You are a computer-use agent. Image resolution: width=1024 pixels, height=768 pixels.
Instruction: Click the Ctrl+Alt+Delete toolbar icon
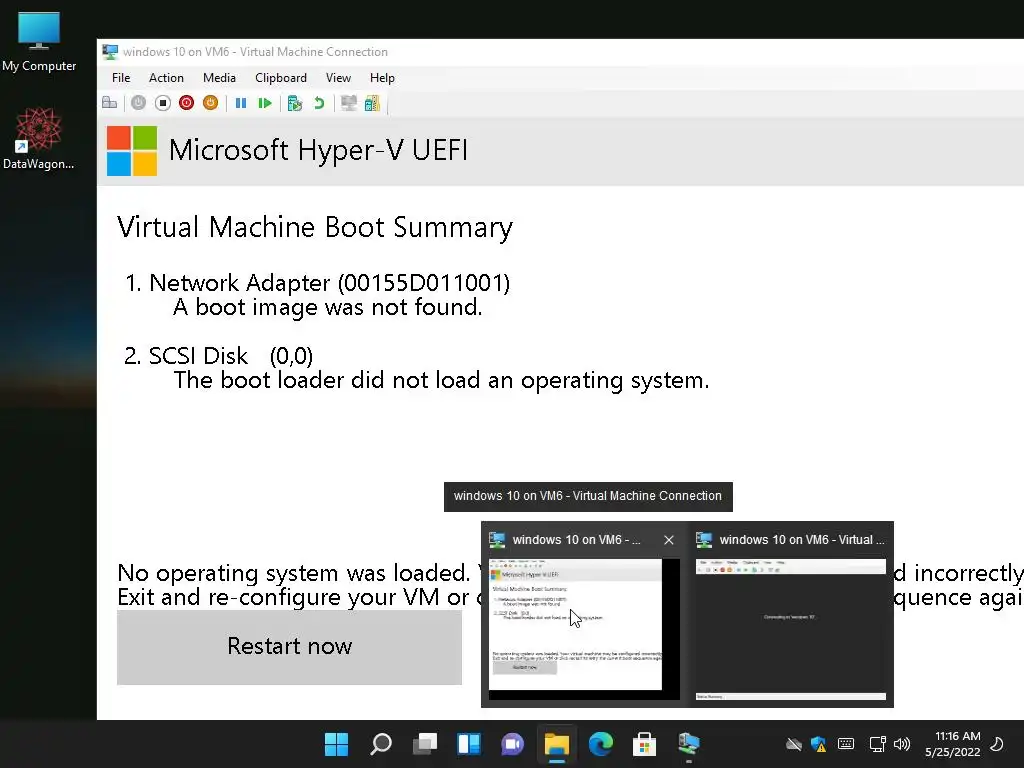110,103
